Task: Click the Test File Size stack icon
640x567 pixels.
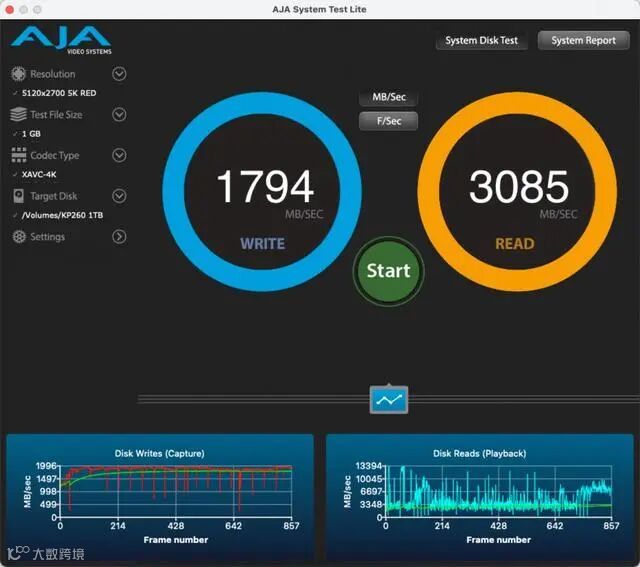Action: tap(18, 115)
